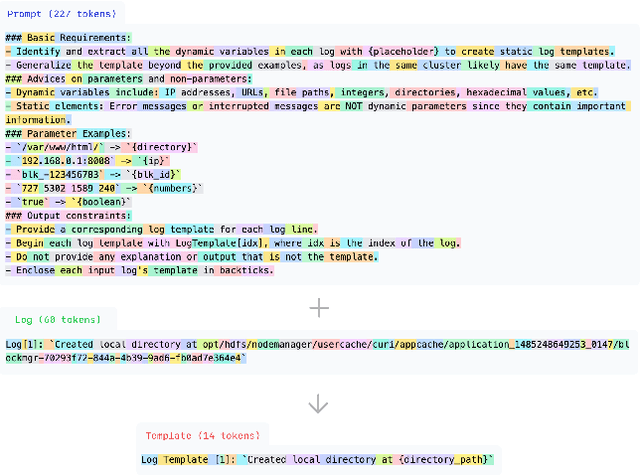The width and height of the screenshot is (640, 475).
Task: Select the 'Log (60 tokens)' label
Action: pos(58,320)
